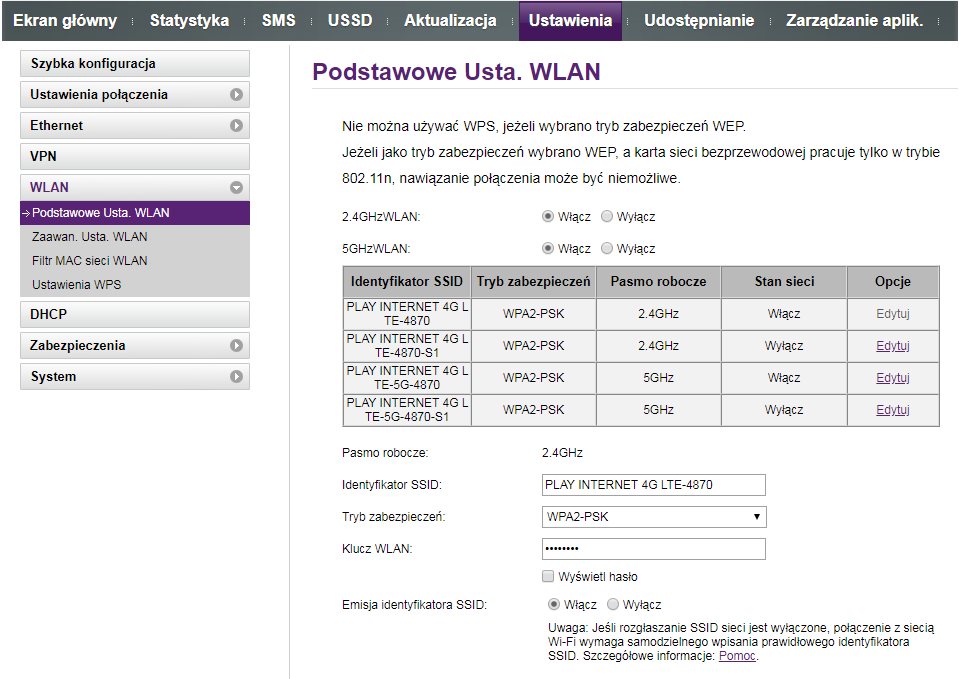This screenshot has height=679, width=959.
Task: Open Filtr MAC sieci WLAN page
Action: point(89,261)
